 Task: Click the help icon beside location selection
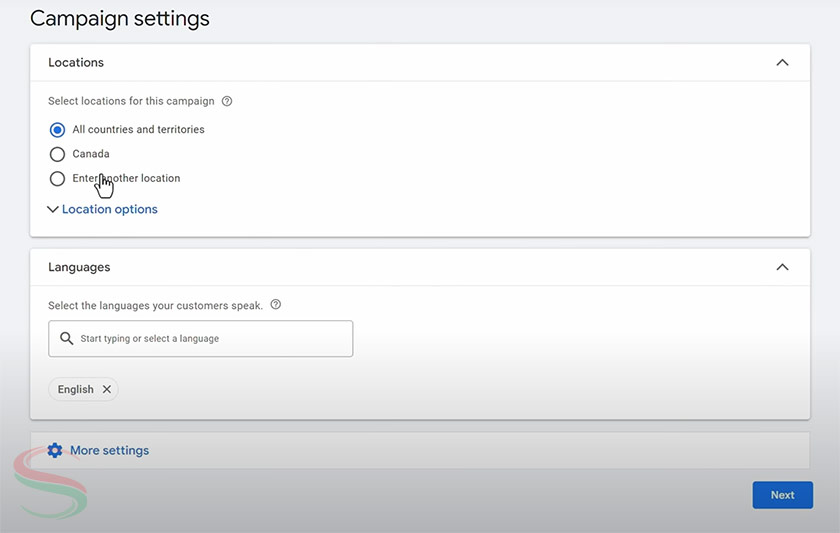point(227,101)
